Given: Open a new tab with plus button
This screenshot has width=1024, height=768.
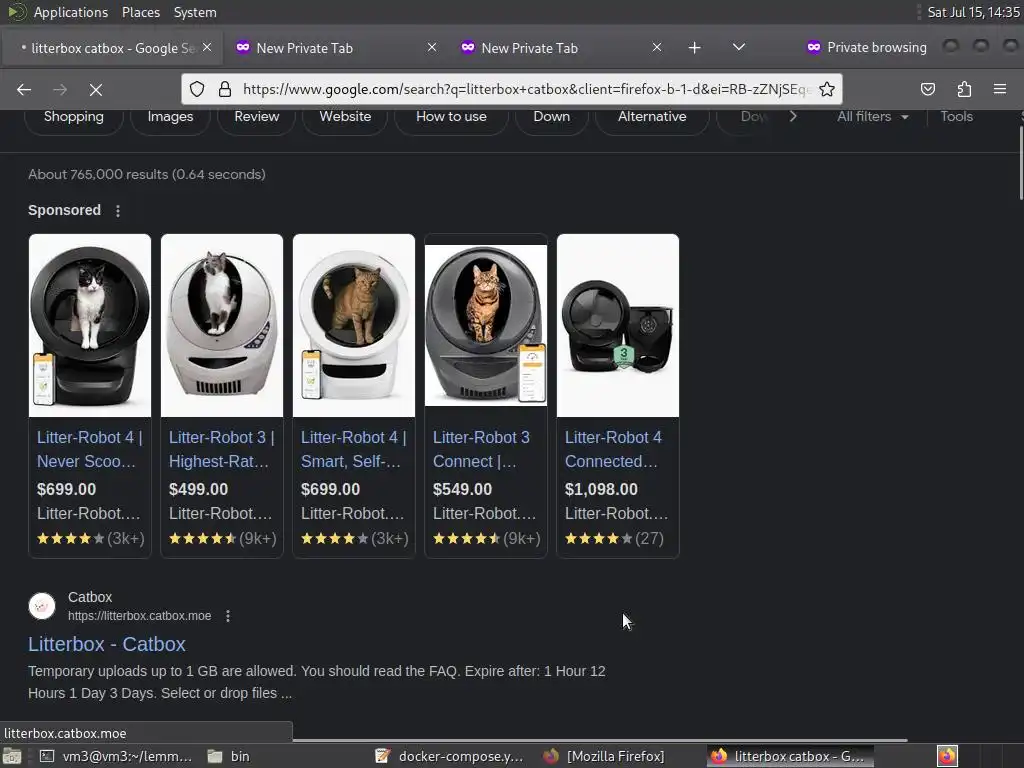Looking at the screenshot, I should pyautogui.click(x=694, y=48).
